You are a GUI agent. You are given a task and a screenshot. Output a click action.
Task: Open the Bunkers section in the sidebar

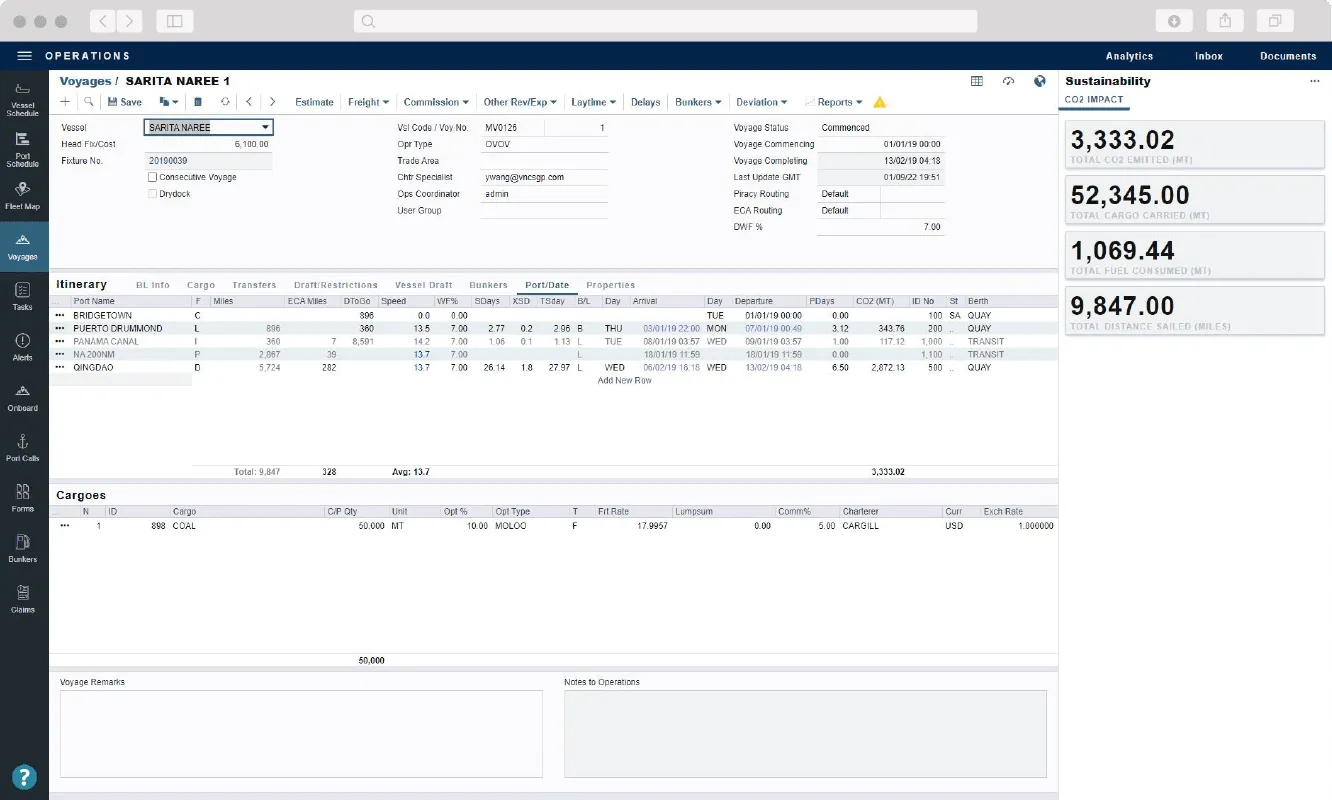(x=22, y=548)
